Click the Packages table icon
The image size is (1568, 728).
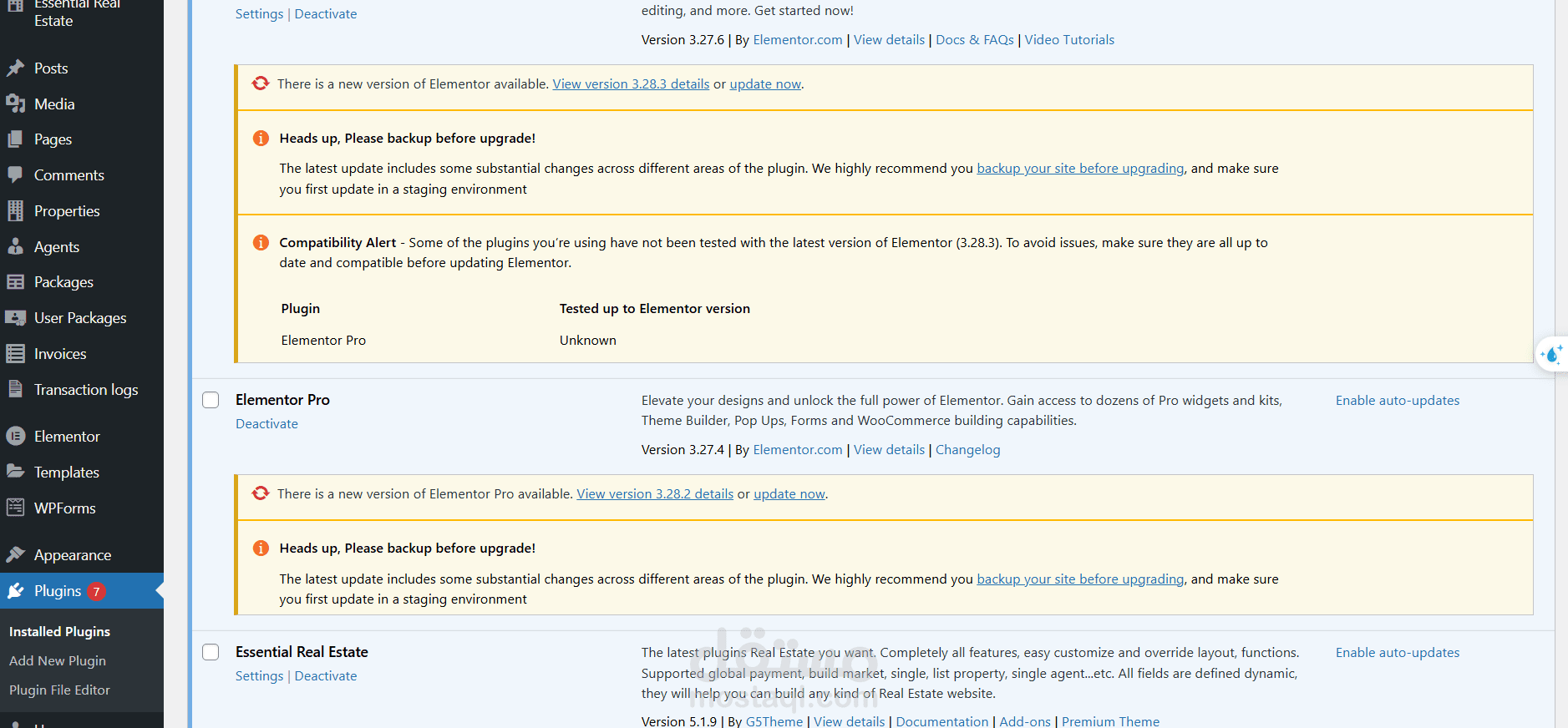tap(15, 282)
